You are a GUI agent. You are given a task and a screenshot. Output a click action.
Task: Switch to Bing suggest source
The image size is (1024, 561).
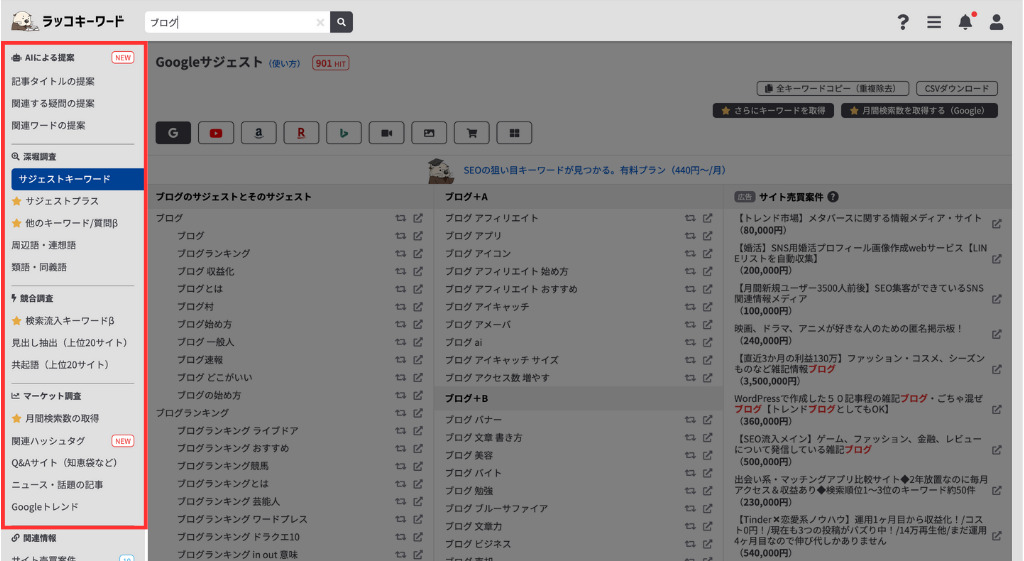(344, 133)
